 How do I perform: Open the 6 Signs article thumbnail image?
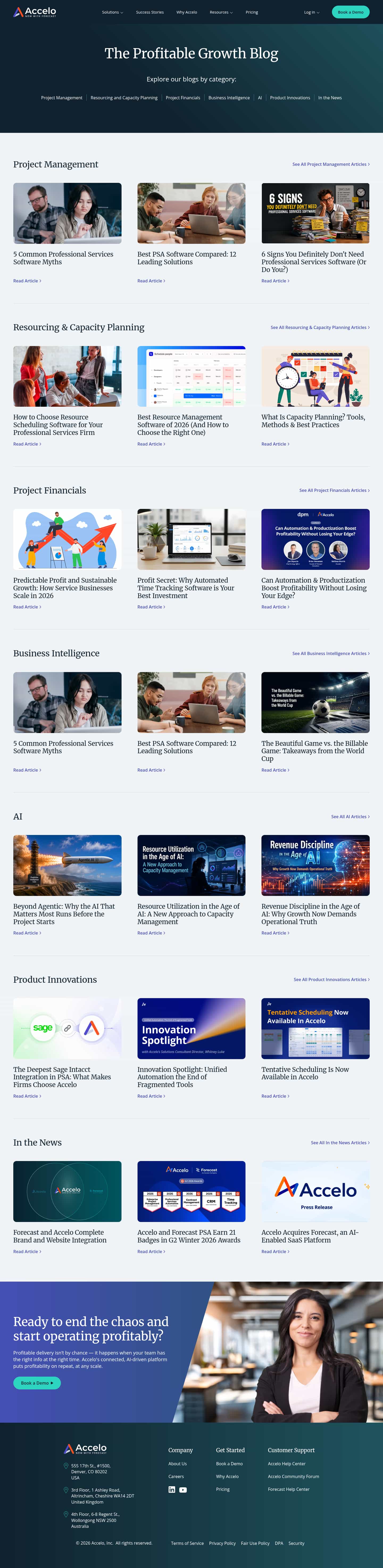[315, 213]
